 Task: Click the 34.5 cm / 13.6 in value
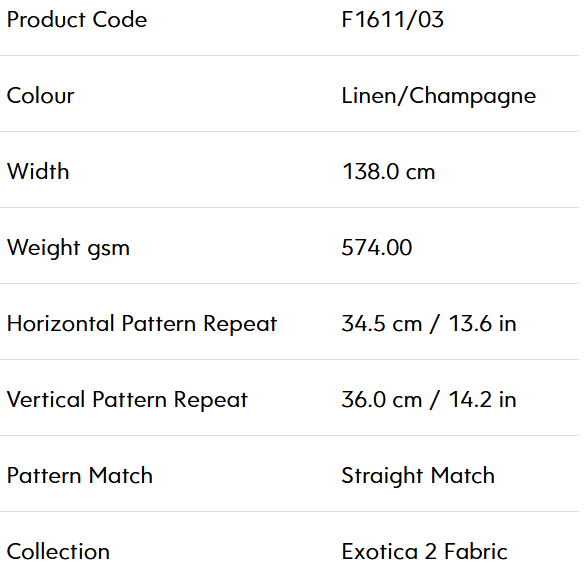[x=429, y=324]
